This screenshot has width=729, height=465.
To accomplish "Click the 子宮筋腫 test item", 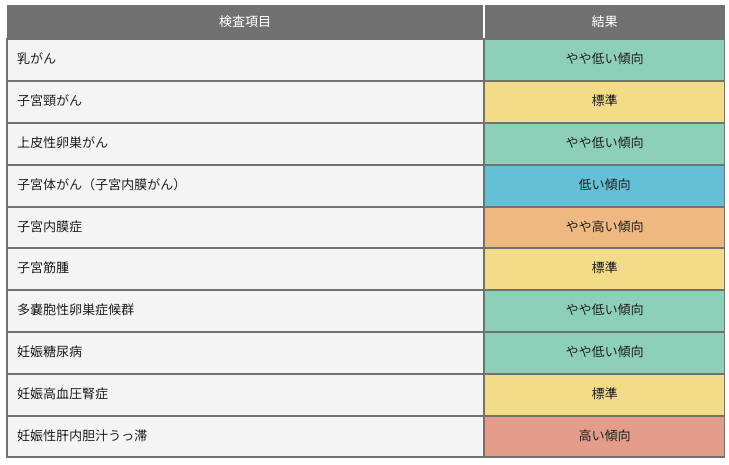I will tap(44, 268).
